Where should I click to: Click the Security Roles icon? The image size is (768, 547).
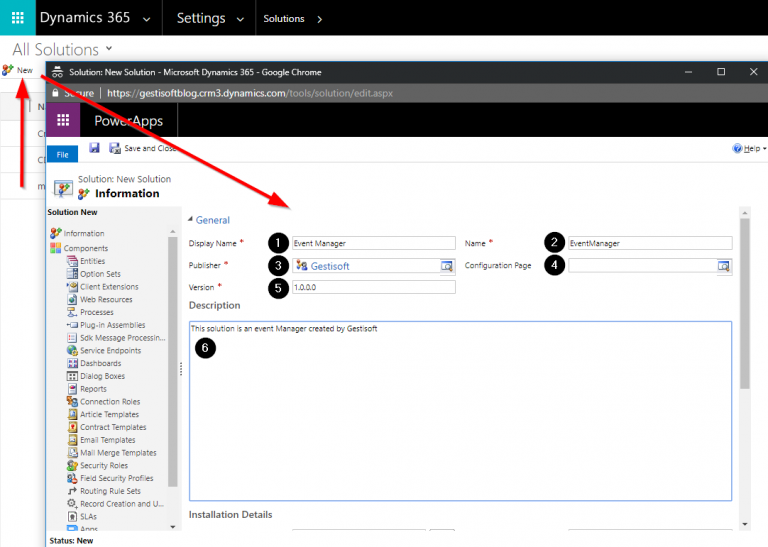tap(72, 465)
